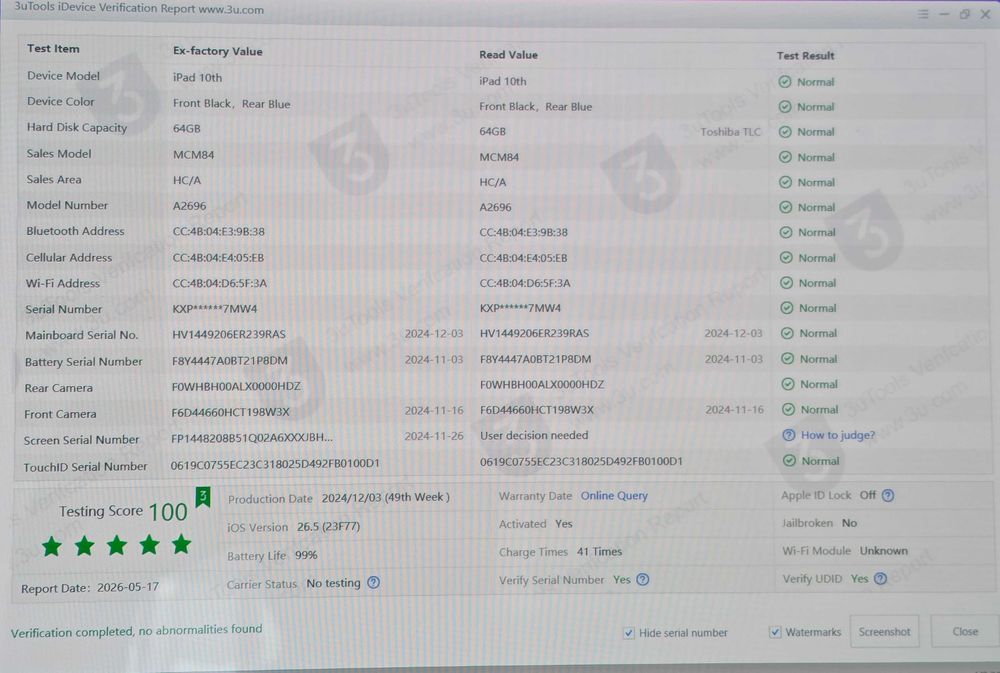
Task: Select ex-factory front camera serial F6D44660HCT198W3X
Action: (x=230, y=412)
